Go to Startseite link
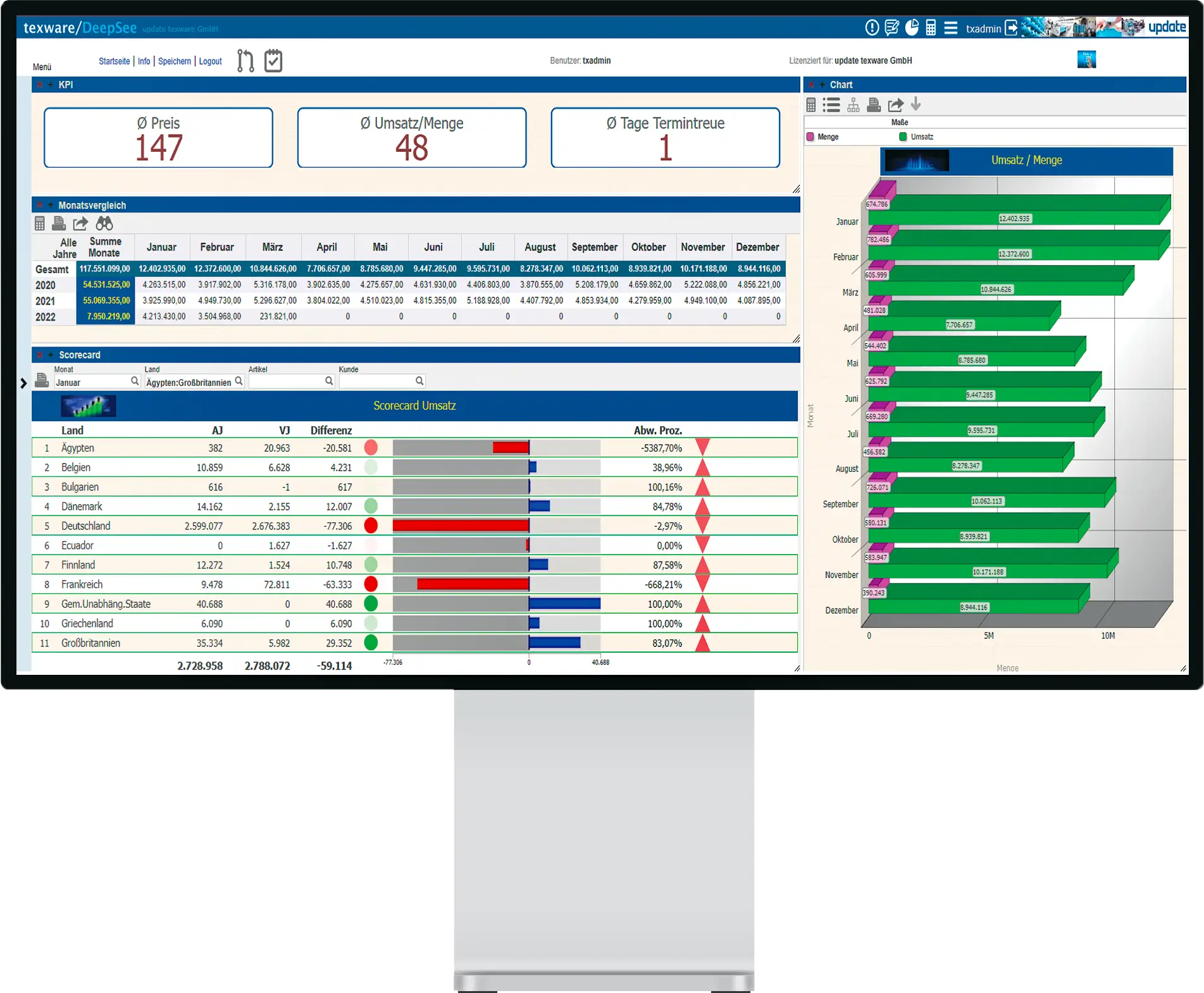This screenshot has height=993, width=1204. click(x=114, y=61)
